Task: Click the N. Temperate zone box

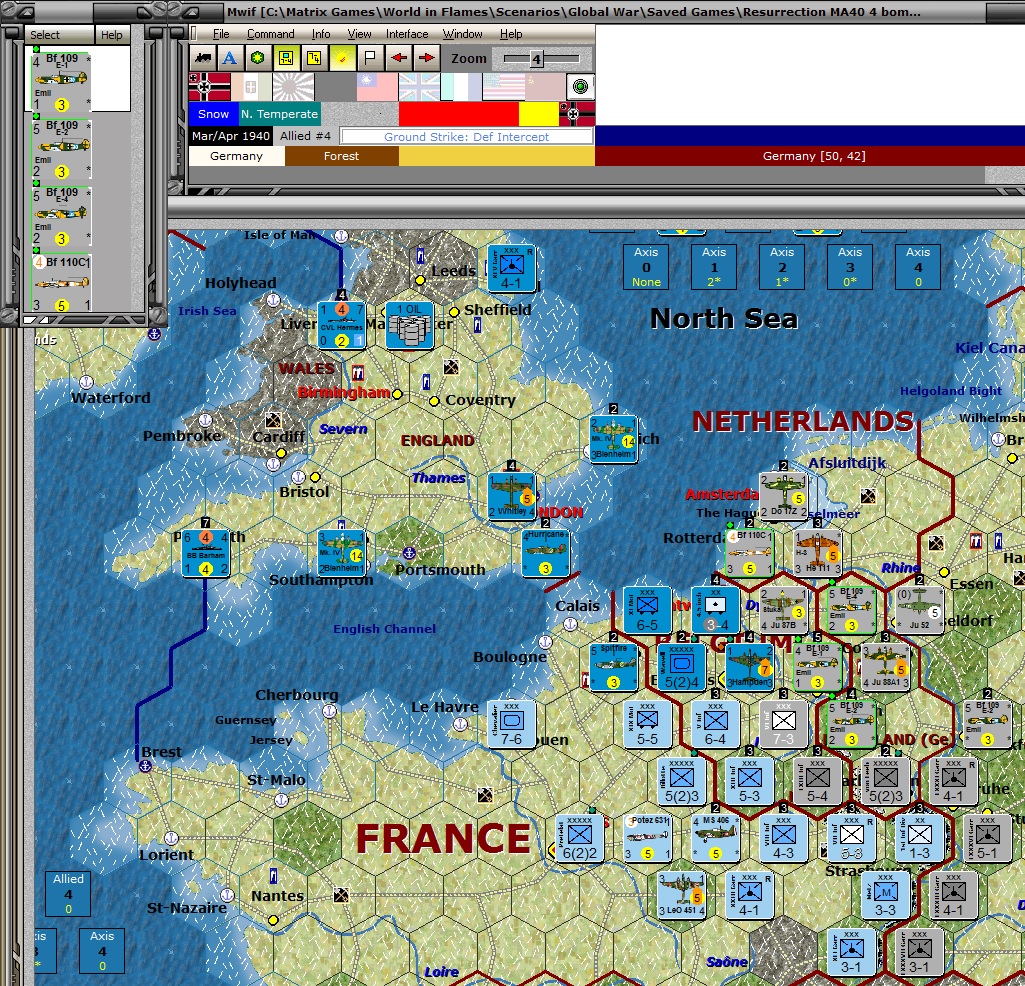Action: (279, 114)
